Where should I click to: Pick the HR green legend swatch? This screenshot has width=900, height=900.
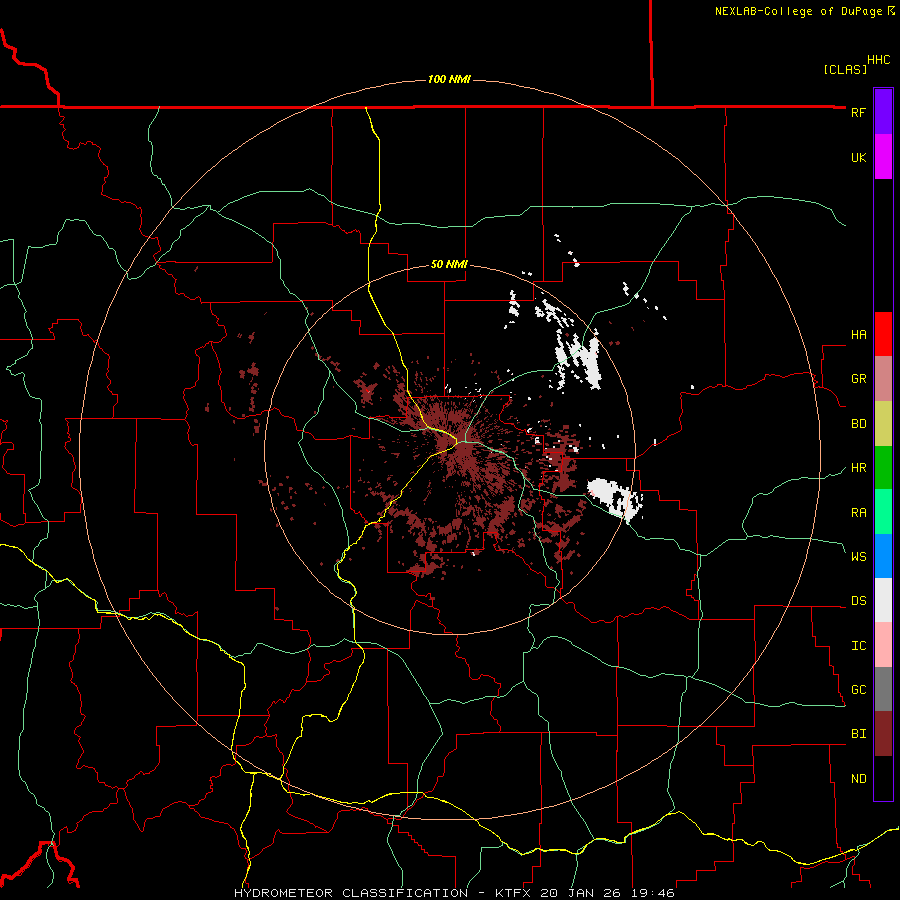[883, 468]
